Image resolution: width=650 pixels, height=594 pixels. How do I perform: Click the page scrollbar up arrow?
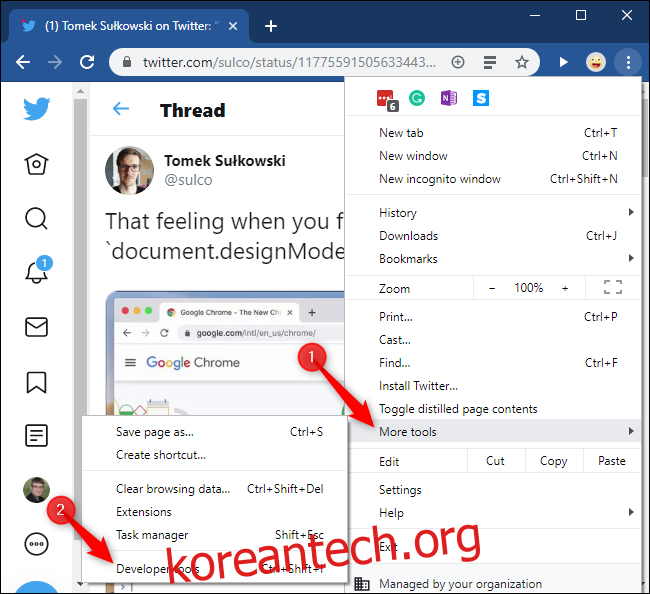[80, 91]
